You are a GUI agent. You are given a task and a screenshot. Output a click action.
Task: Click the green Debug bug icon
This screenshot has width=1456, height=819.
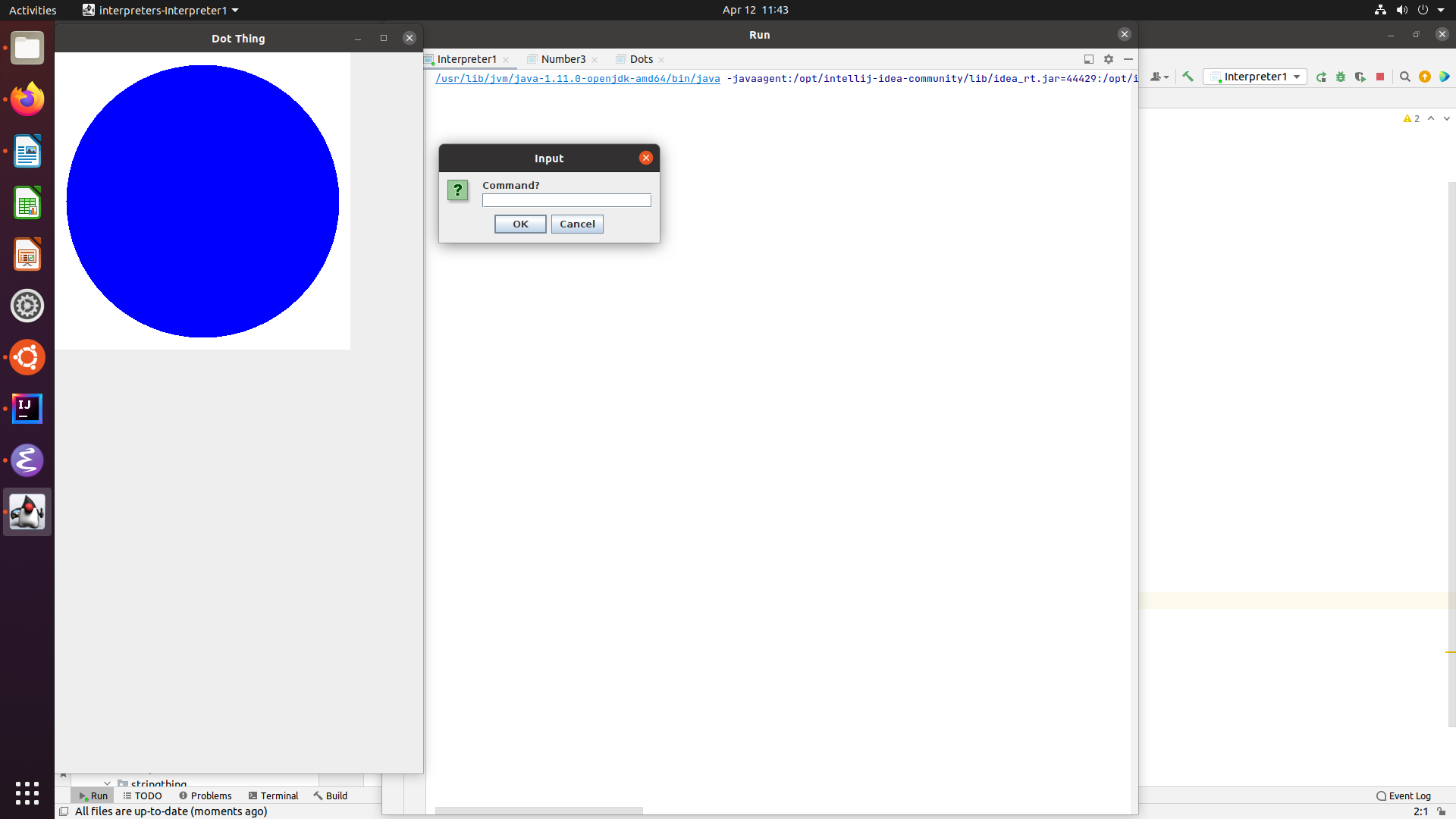[x=1341, y=77]
